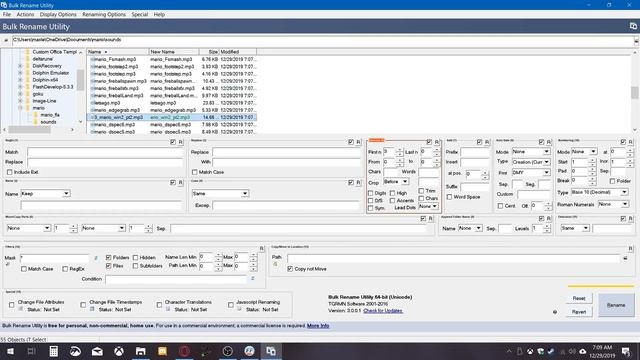640x360 pixels.
Task: Click the top-right panel toggle icon in header
Action: 633,26
